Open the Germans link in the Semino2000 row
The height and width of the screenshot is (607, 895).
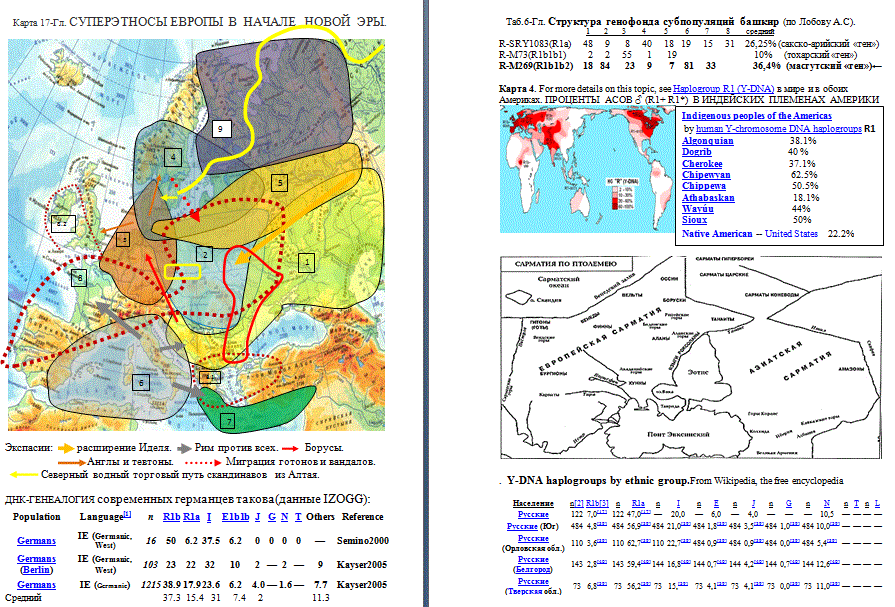click(x=37, y=541)
